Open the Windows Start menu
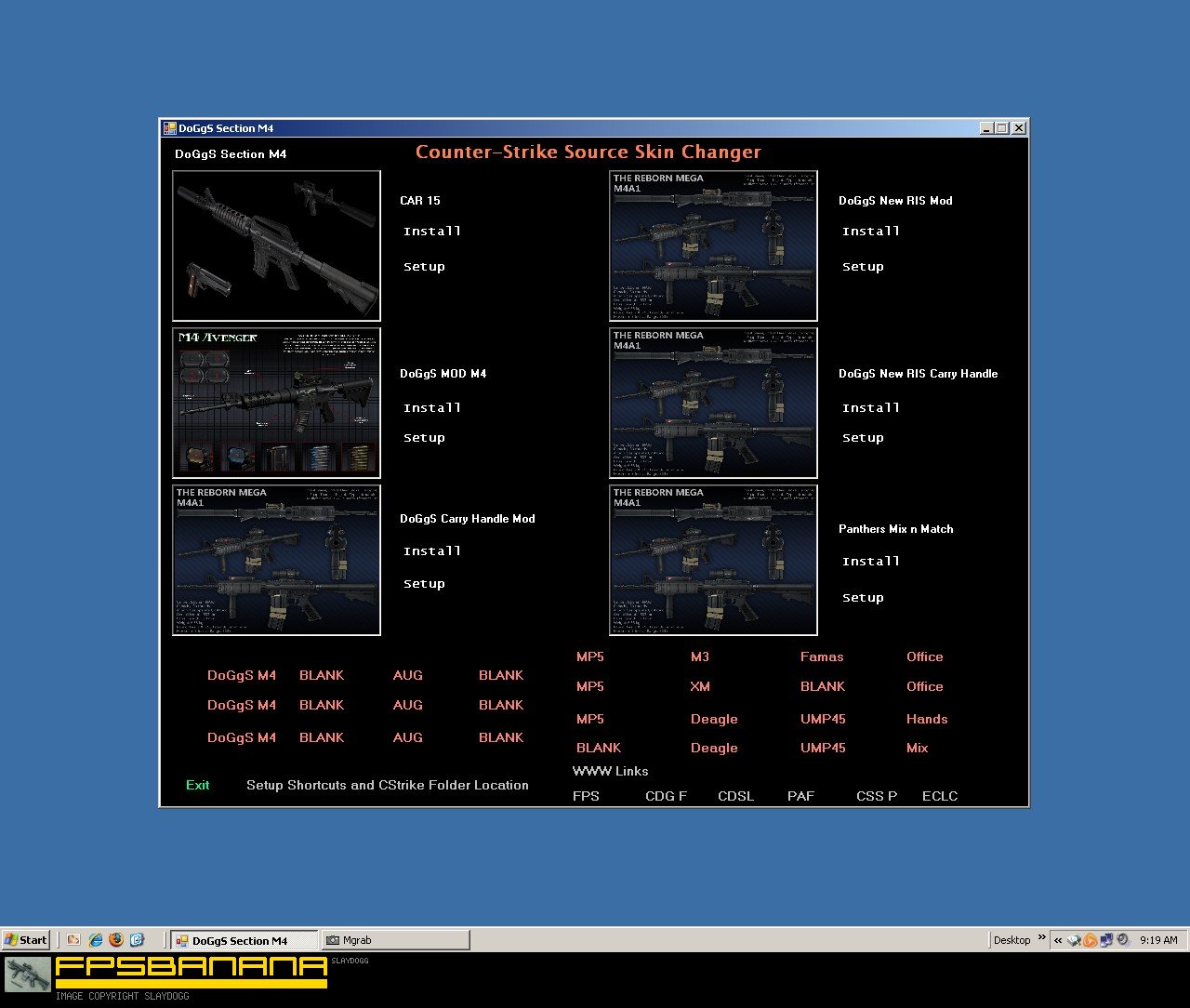Screen dimensions: 1190x1008 coord(26,940)
